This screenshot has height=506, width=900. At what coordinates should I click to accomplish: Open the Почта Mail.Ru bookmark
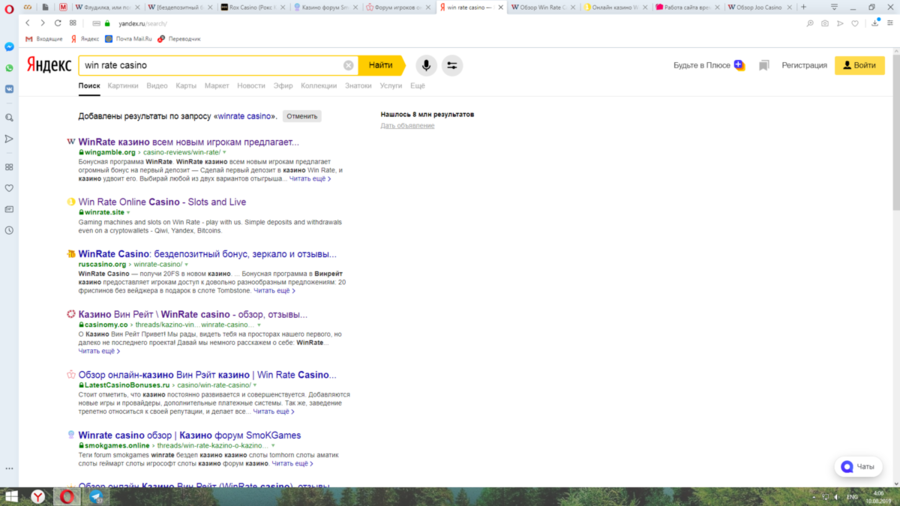click(x=129, y=39)
